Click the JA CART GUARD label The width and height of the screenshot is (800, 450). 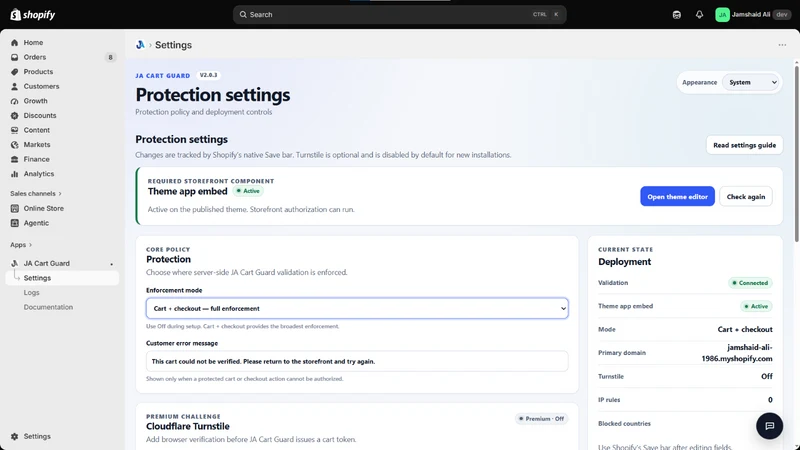tap(162, 76)
